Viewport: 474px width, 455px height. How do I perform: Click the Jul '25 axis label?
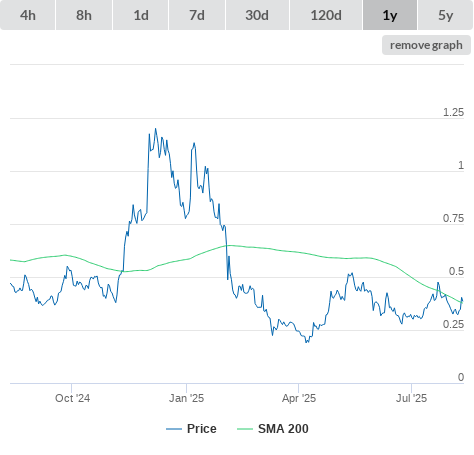coord(411,398)
